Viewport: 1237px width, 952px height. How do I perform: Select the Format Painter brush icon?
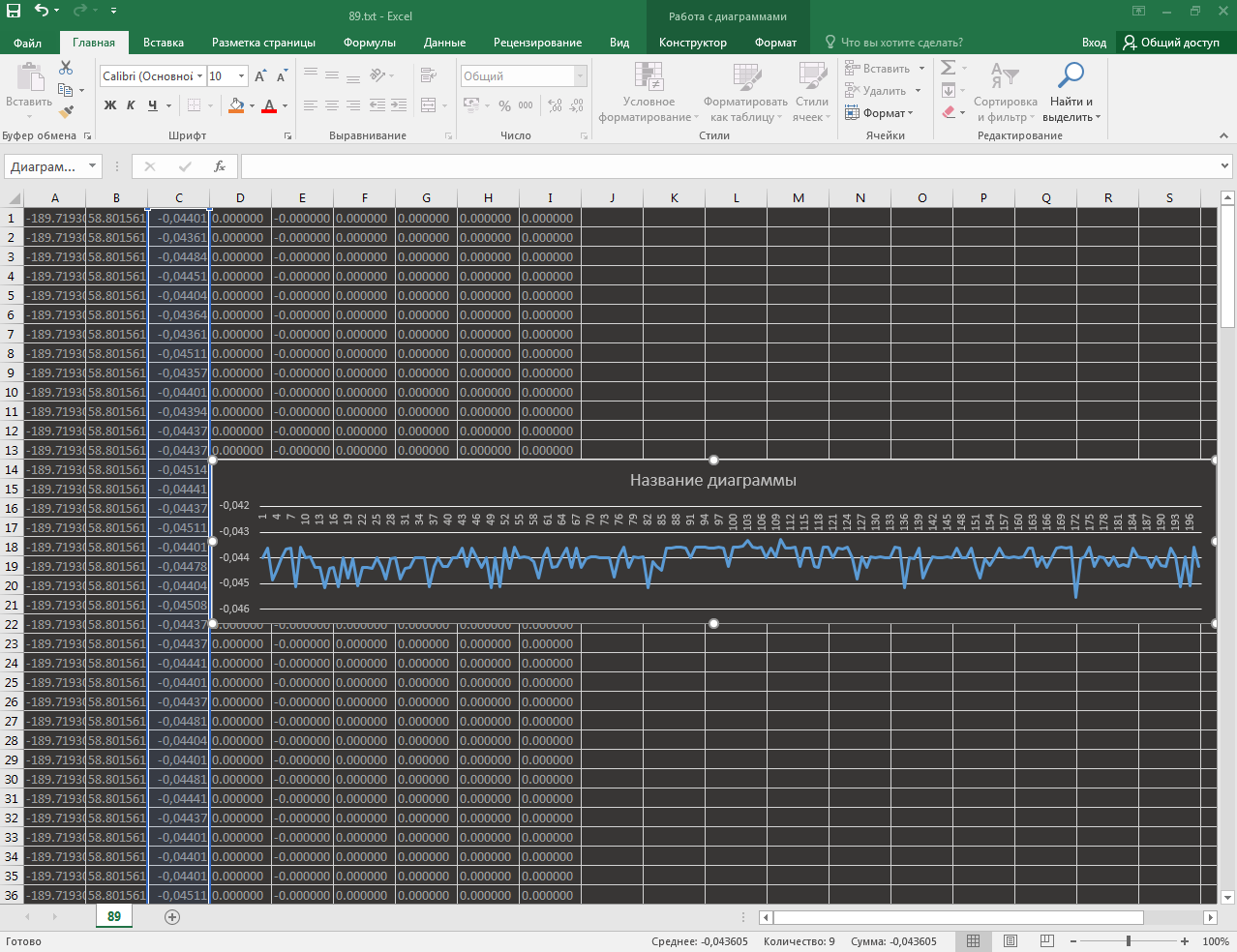point(66,112)
